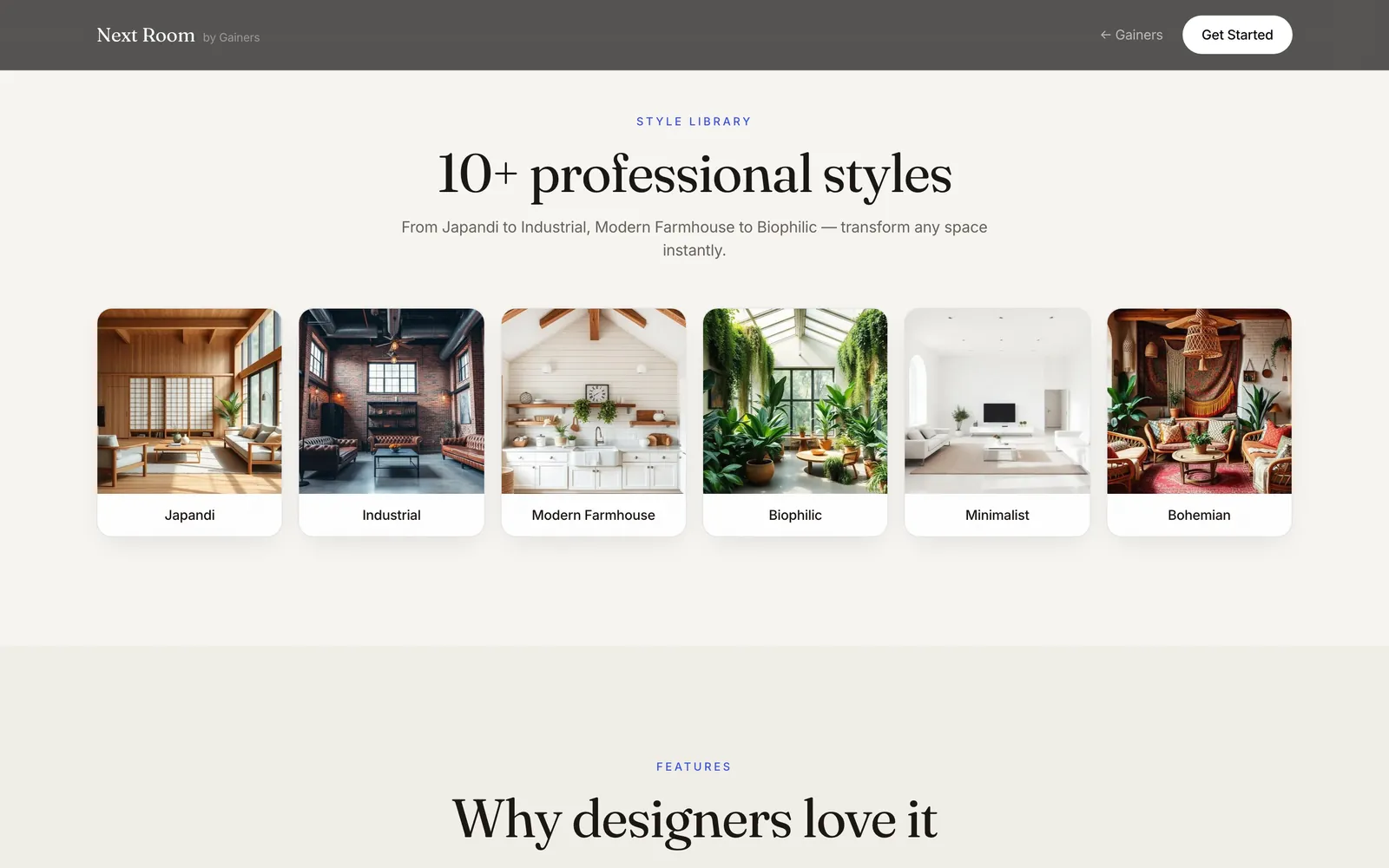Click the Get Started button
Screen dimensions: 1389x868
pyautogui.click(x=1237, y=35)
